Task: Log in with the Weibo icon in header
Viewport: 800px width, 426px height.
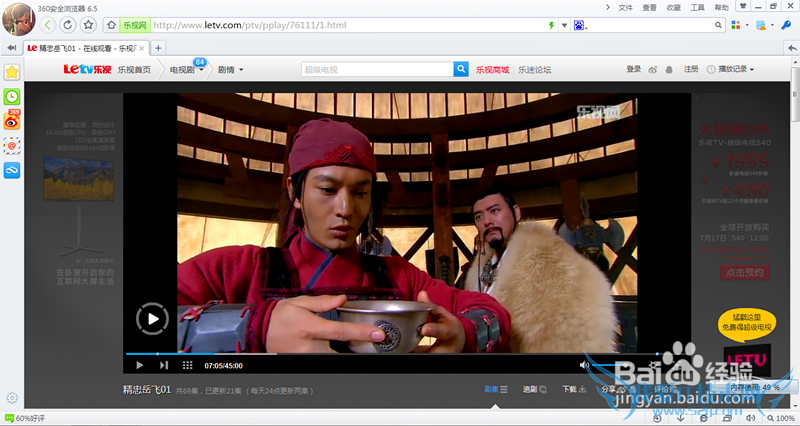Action: coord(653,69)
